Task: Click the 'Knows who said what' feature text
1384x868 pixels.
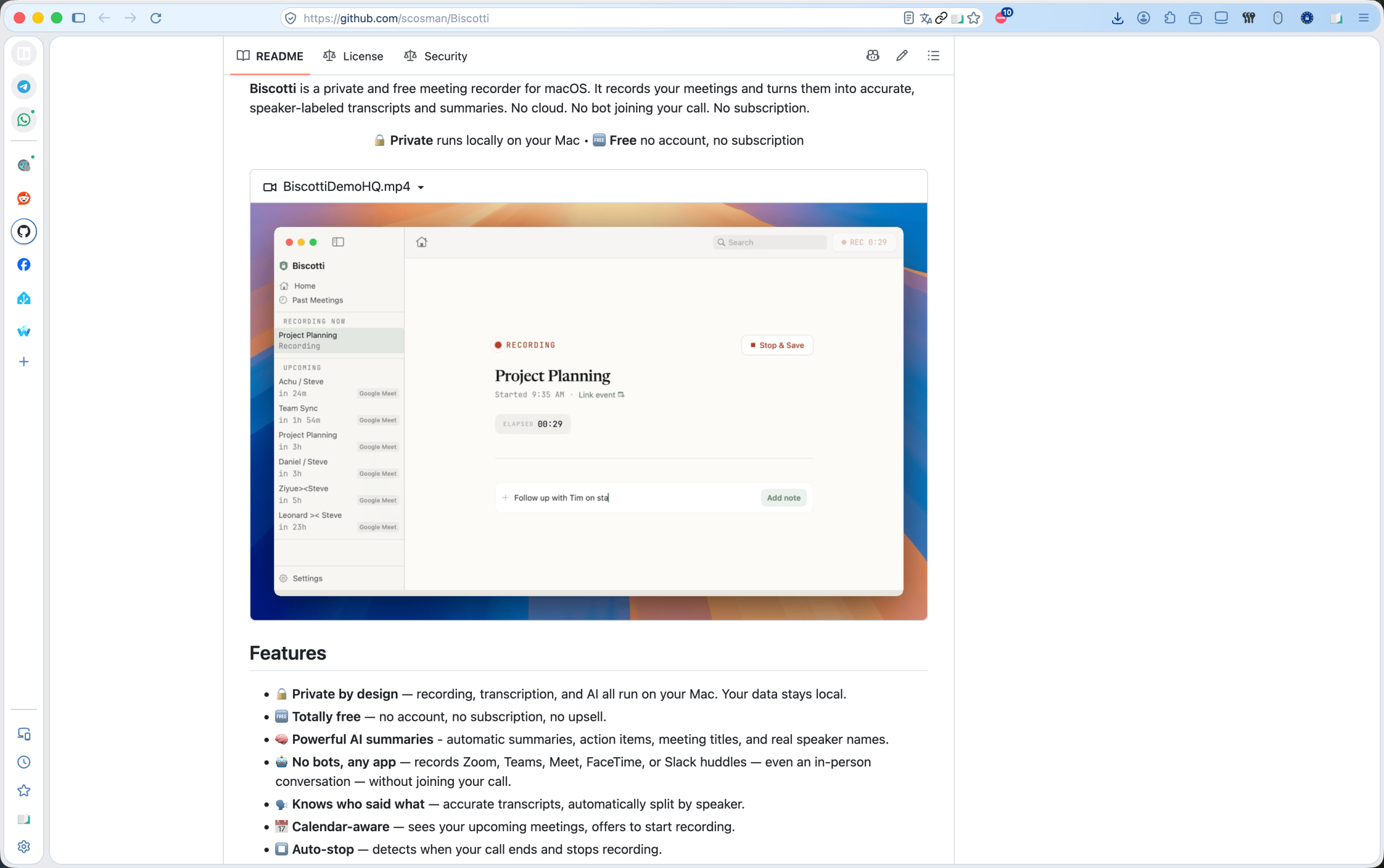Action: pyautogui.click(x=358, y=804)
